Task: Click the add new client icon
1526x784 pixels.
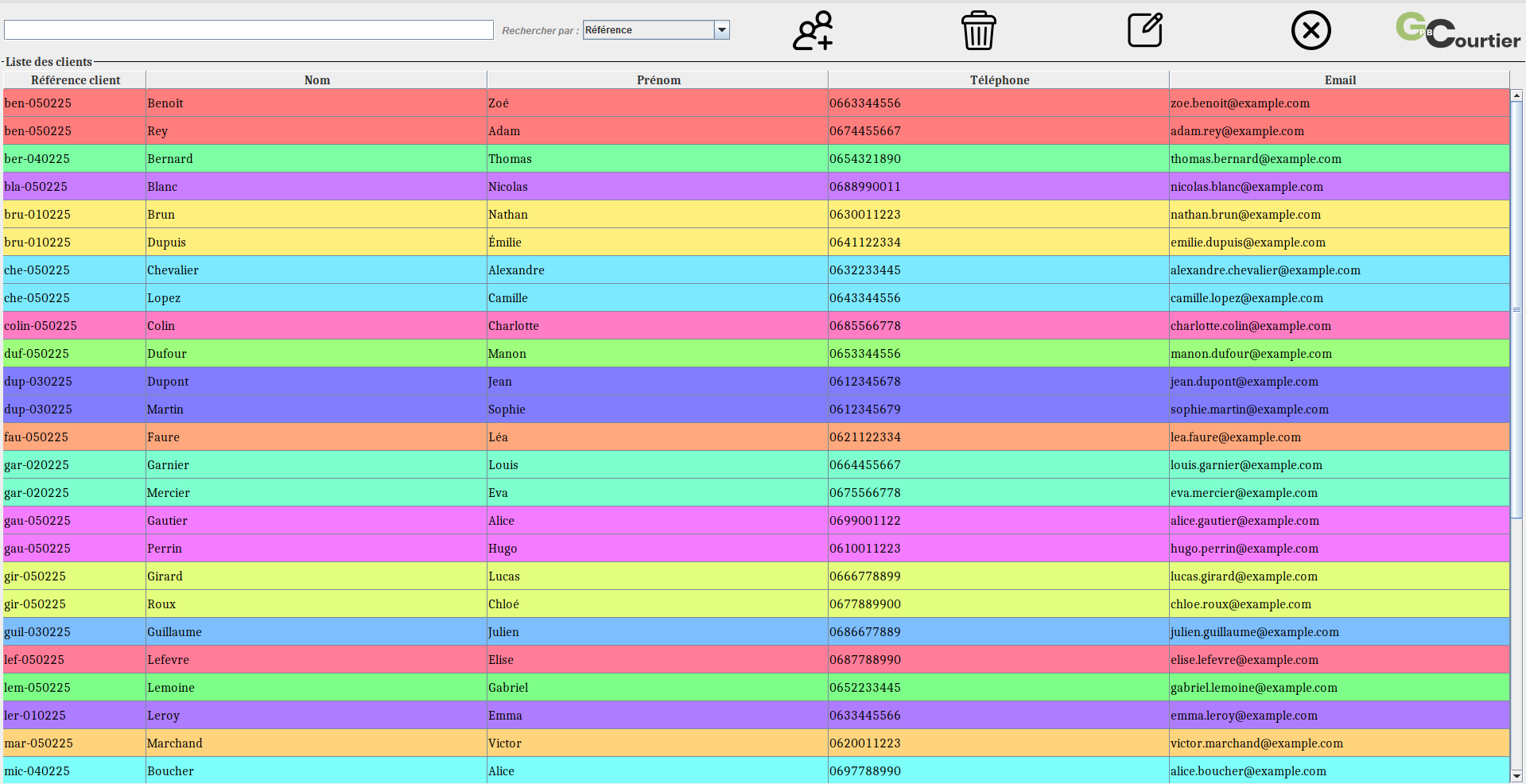Action: [813, 31]
